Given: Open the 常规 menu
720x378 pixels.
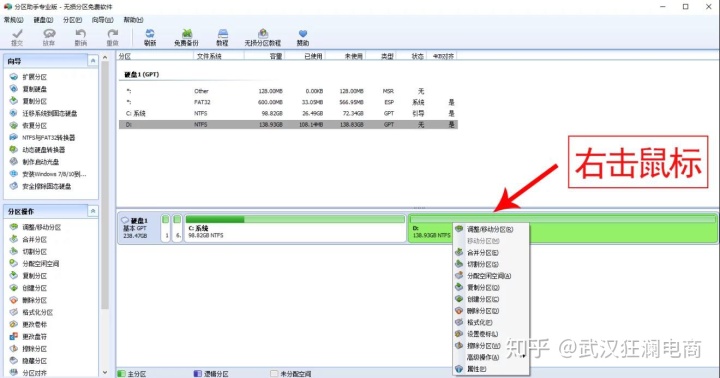Looking at the screenshot, I should coord(13,20).
